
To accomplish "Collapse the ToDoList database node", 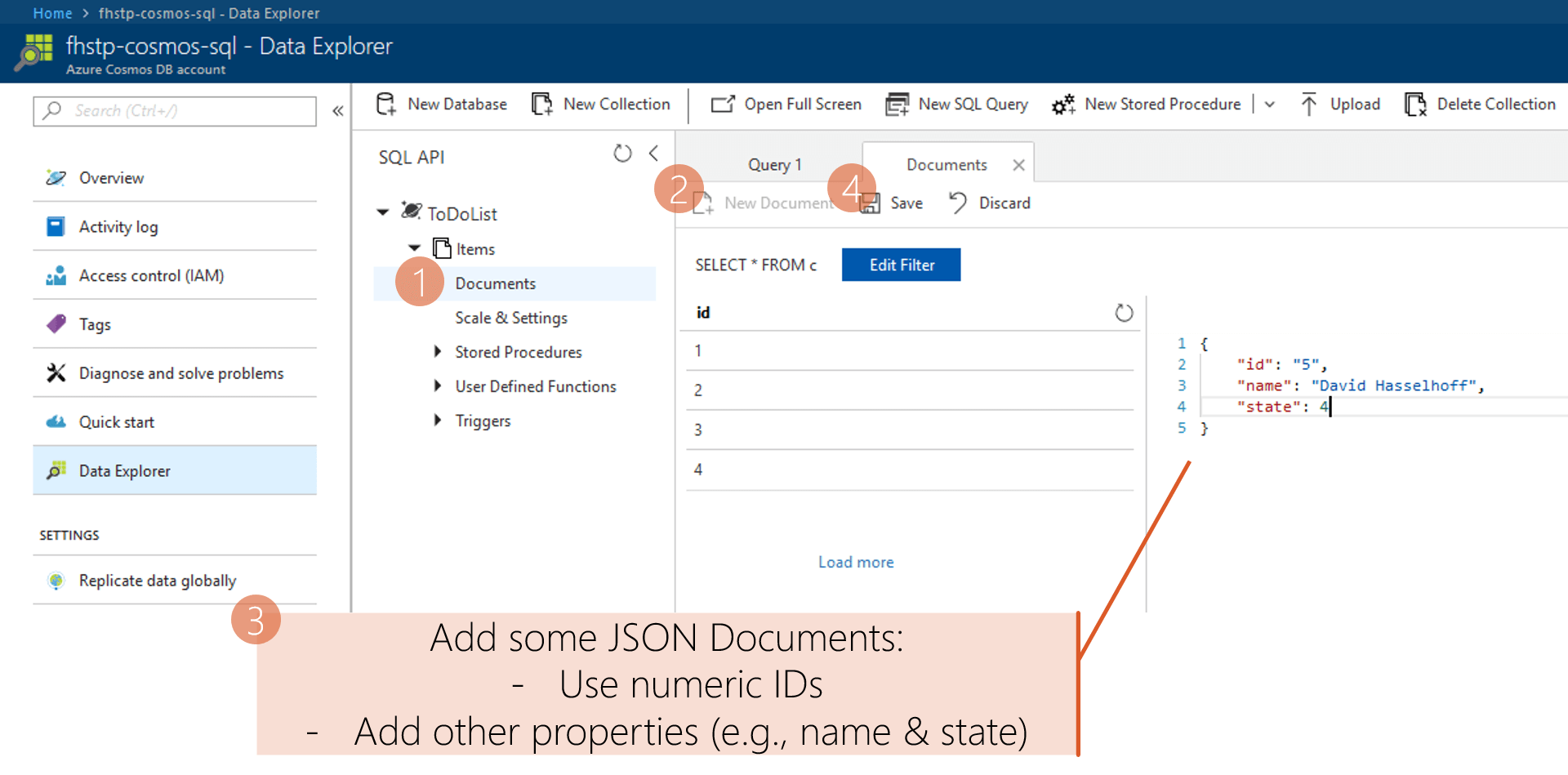I will point(383,212).
